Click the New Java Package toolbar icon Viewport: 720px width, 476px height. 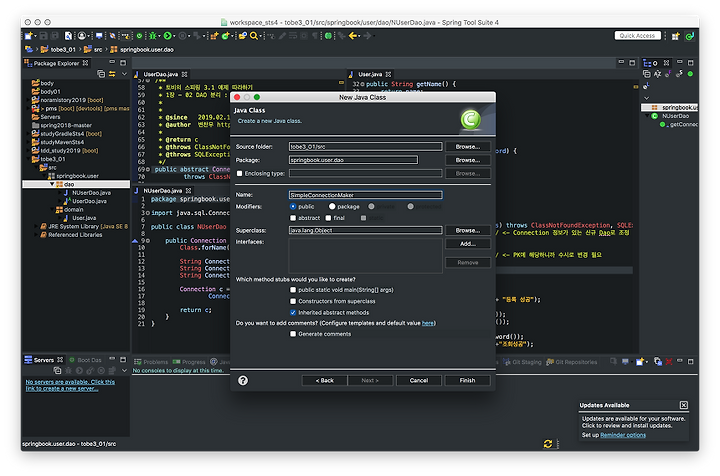click(x=214, y=36)
